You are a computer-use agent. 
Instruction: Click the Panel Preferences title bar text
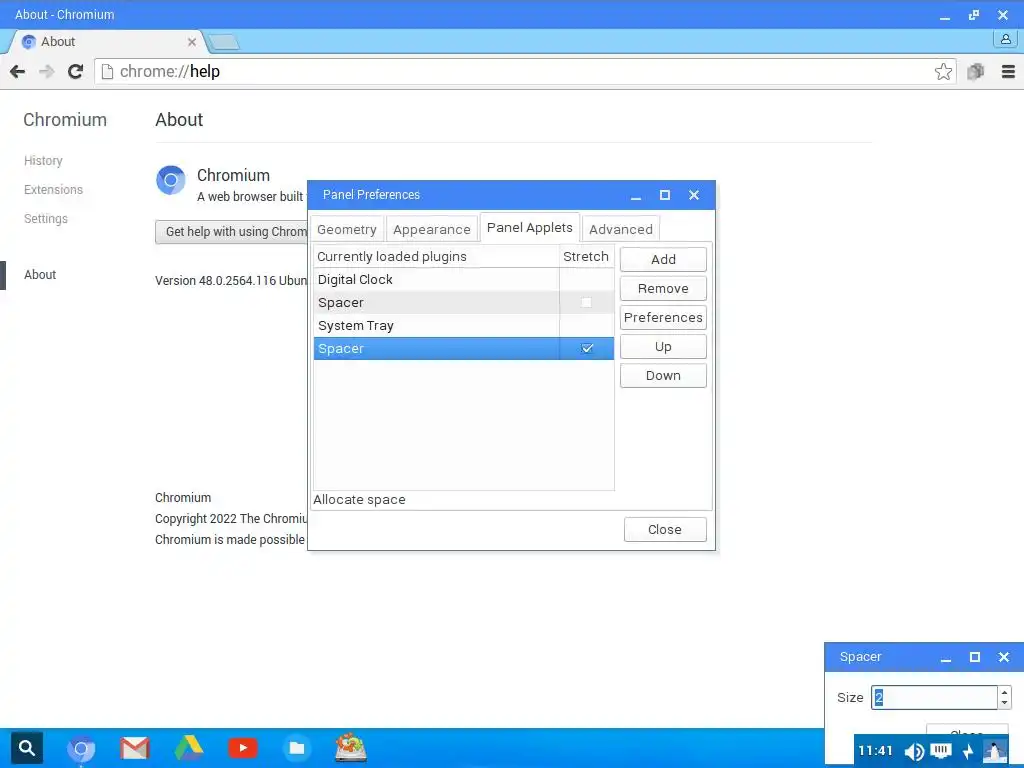(371, 195)
